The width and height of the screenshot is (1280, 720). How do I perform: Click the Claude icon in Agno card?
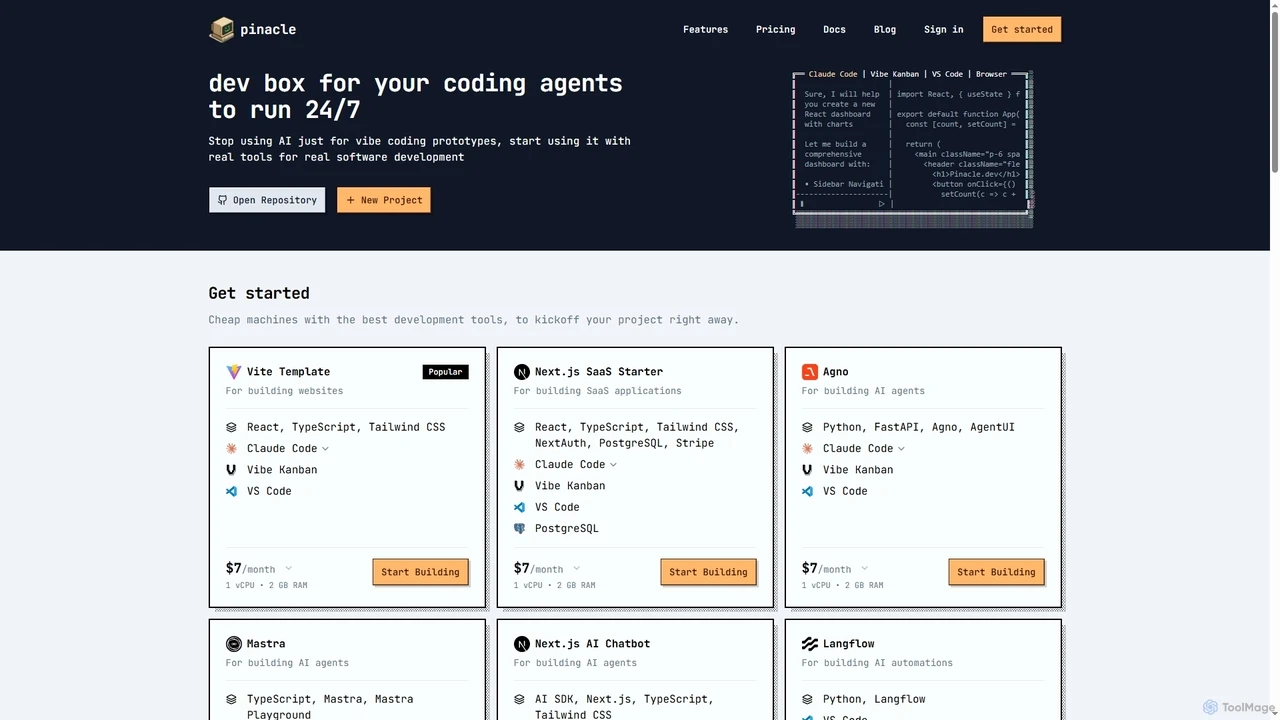tap(807, 449)
